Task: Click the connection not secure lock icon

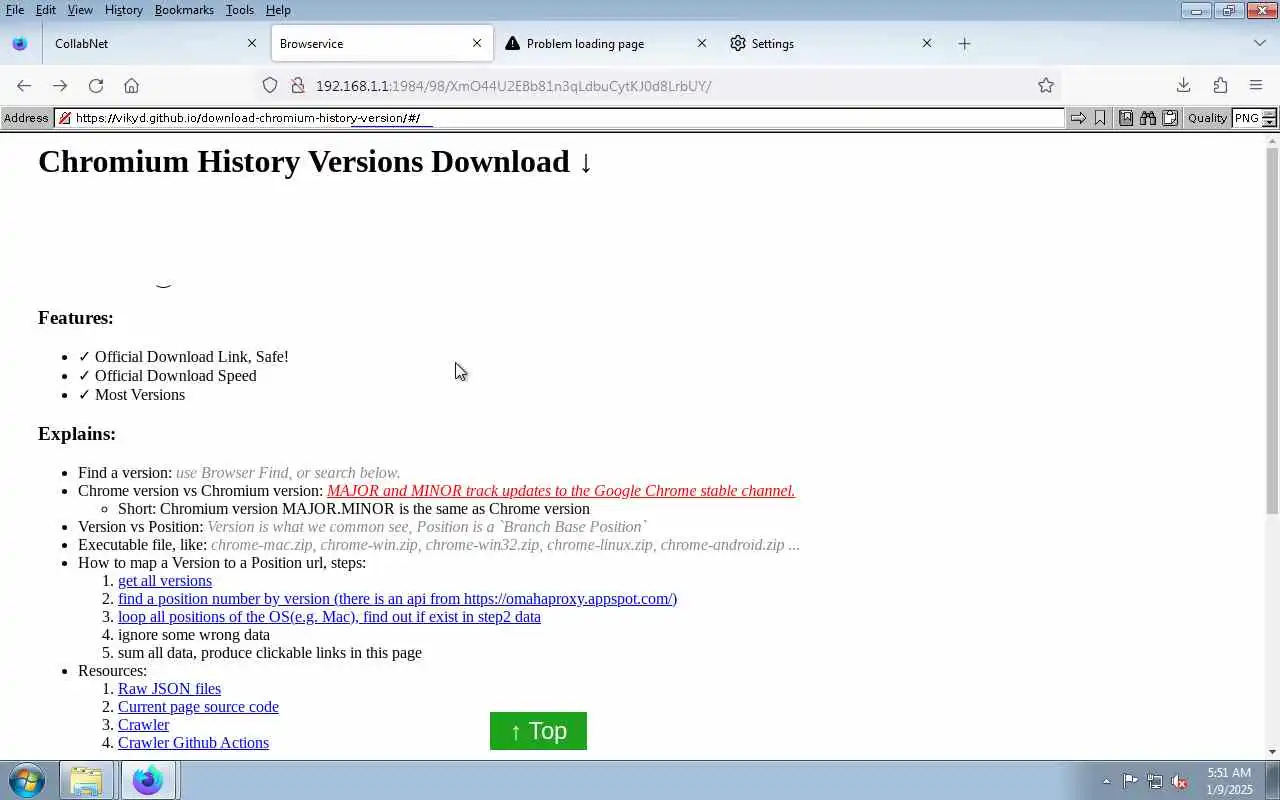Action: (297, 86)
